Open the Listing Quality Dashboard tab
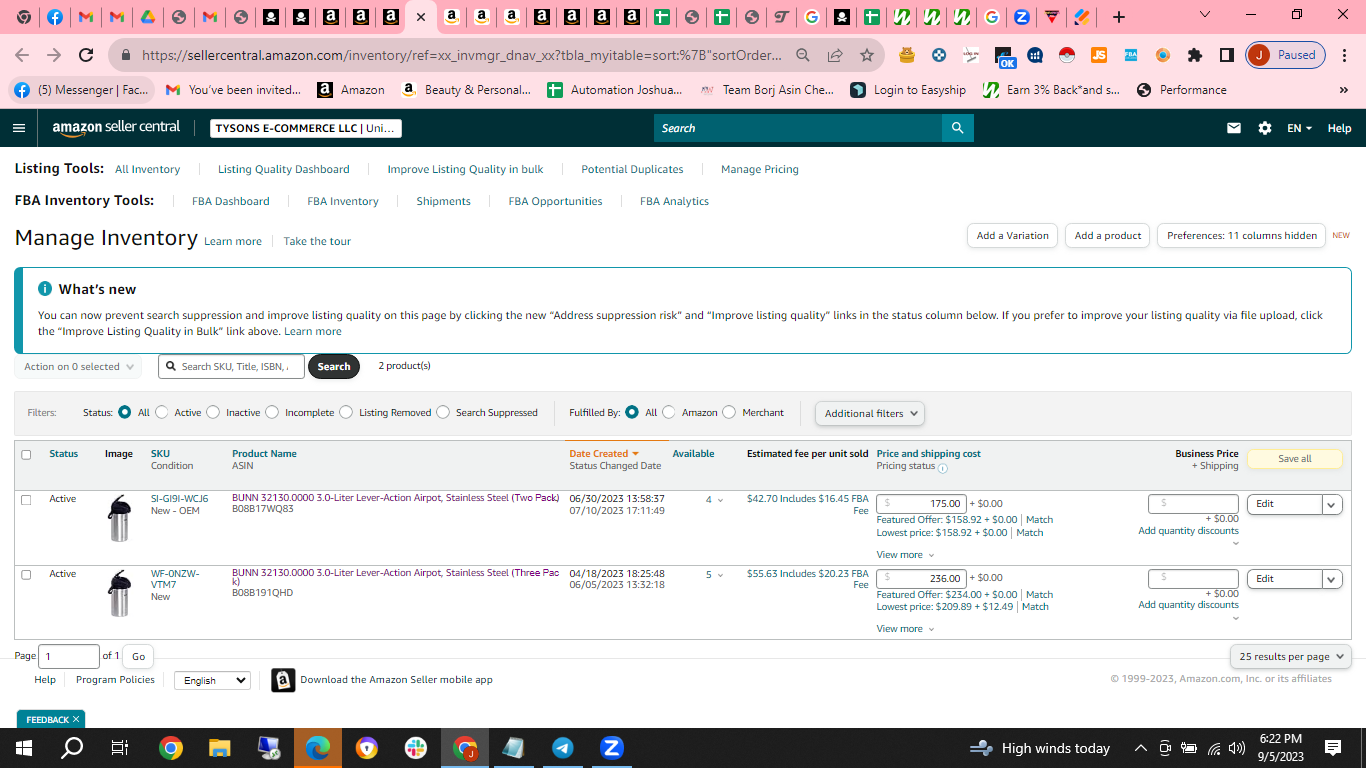The height and width of the screenshot is (768, 1366). pyautogui.click(x=284, y=169)
